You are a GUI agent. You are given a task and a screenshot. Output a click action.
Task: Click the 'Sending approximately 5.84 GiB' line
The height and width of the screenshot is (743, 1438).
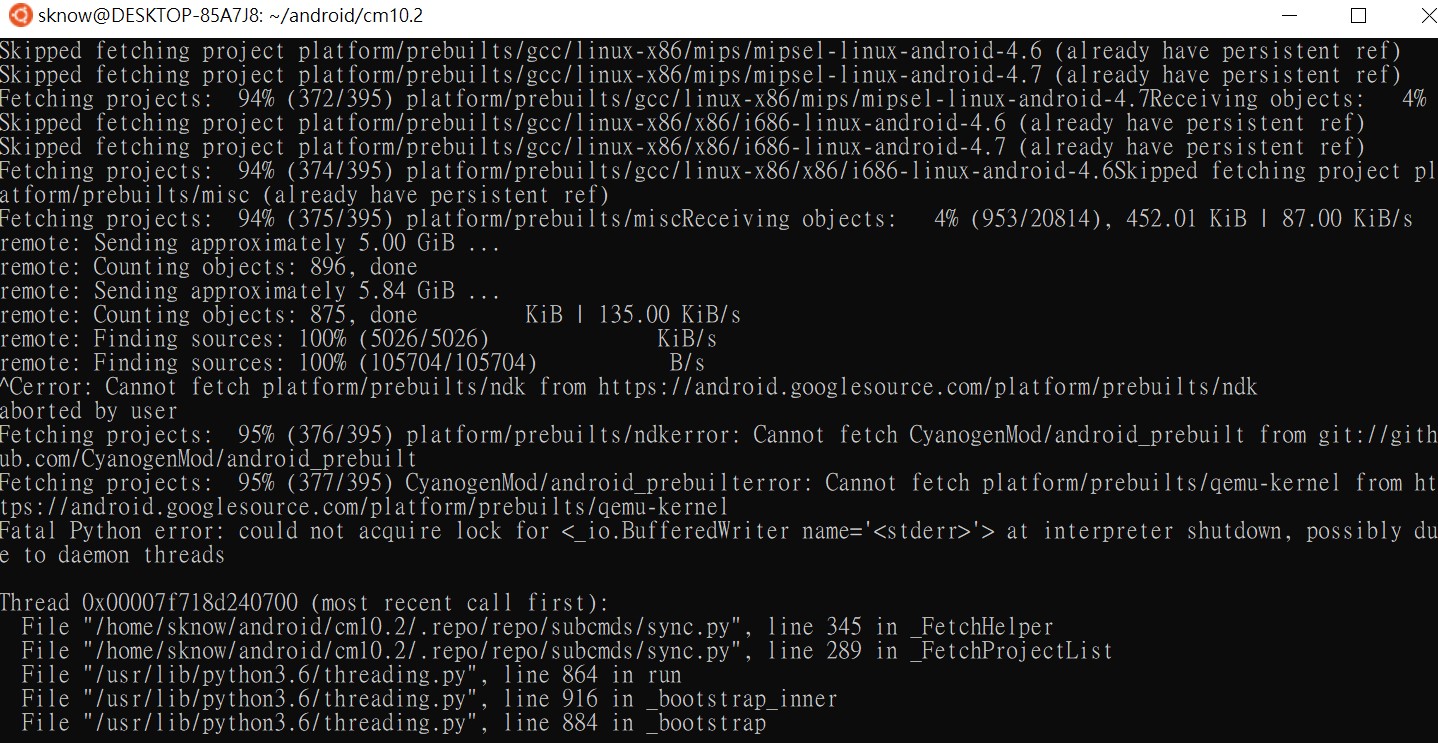coord(250,291)
